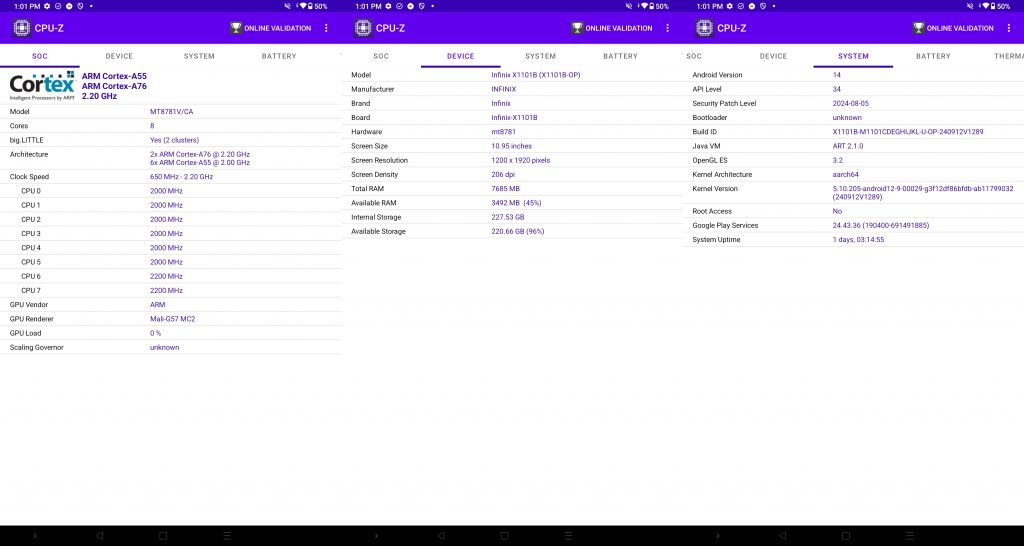
Task: Select clock speed range '650 MHz - 2.20 GHz'
Action: click(x=182, y=176)
